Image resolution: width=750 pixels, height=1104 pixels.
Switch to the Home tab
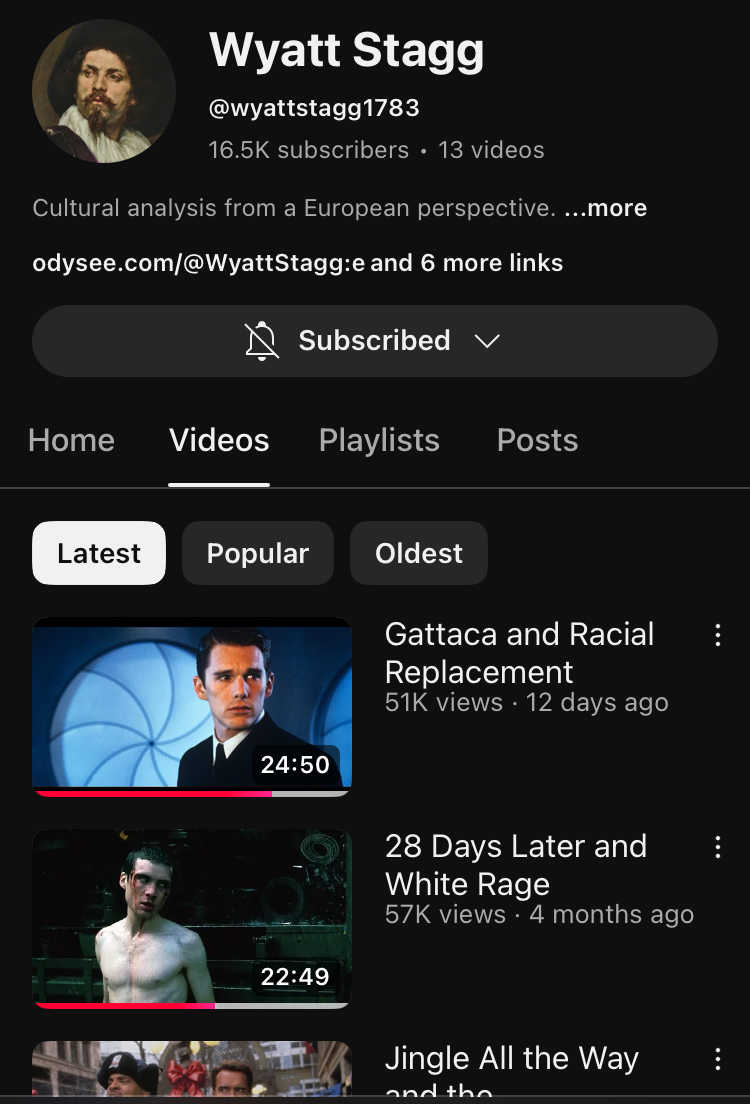tap(71, 441)
